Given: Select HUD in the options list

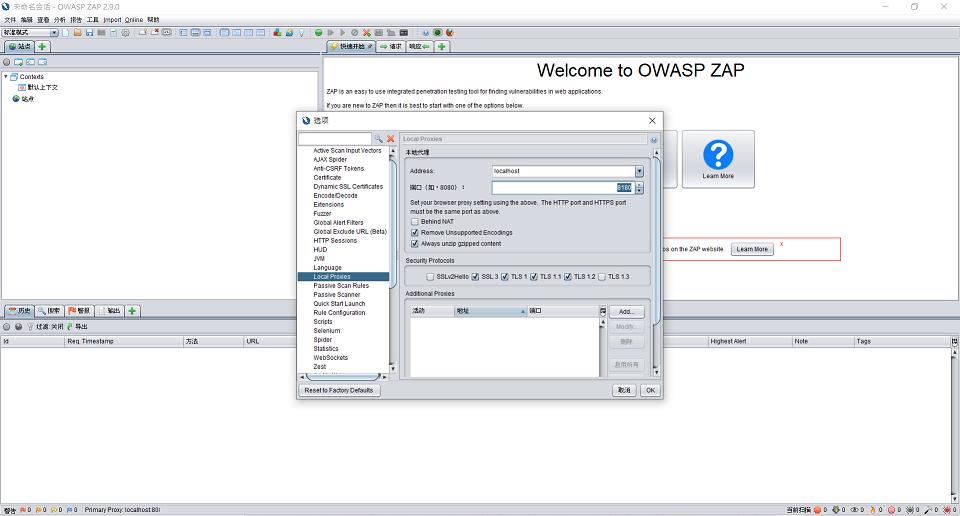Looking at the screenshot, I should click(x=320, y=250).
